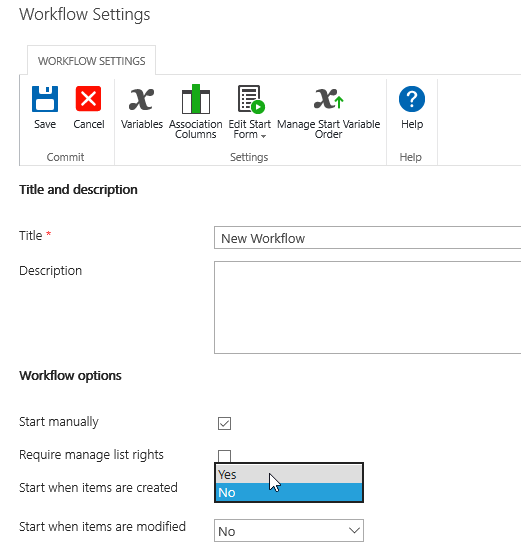Enable Require manage list rights checkbox
Viewport: 521px width, 550px height.
click(x=225, y=456)
